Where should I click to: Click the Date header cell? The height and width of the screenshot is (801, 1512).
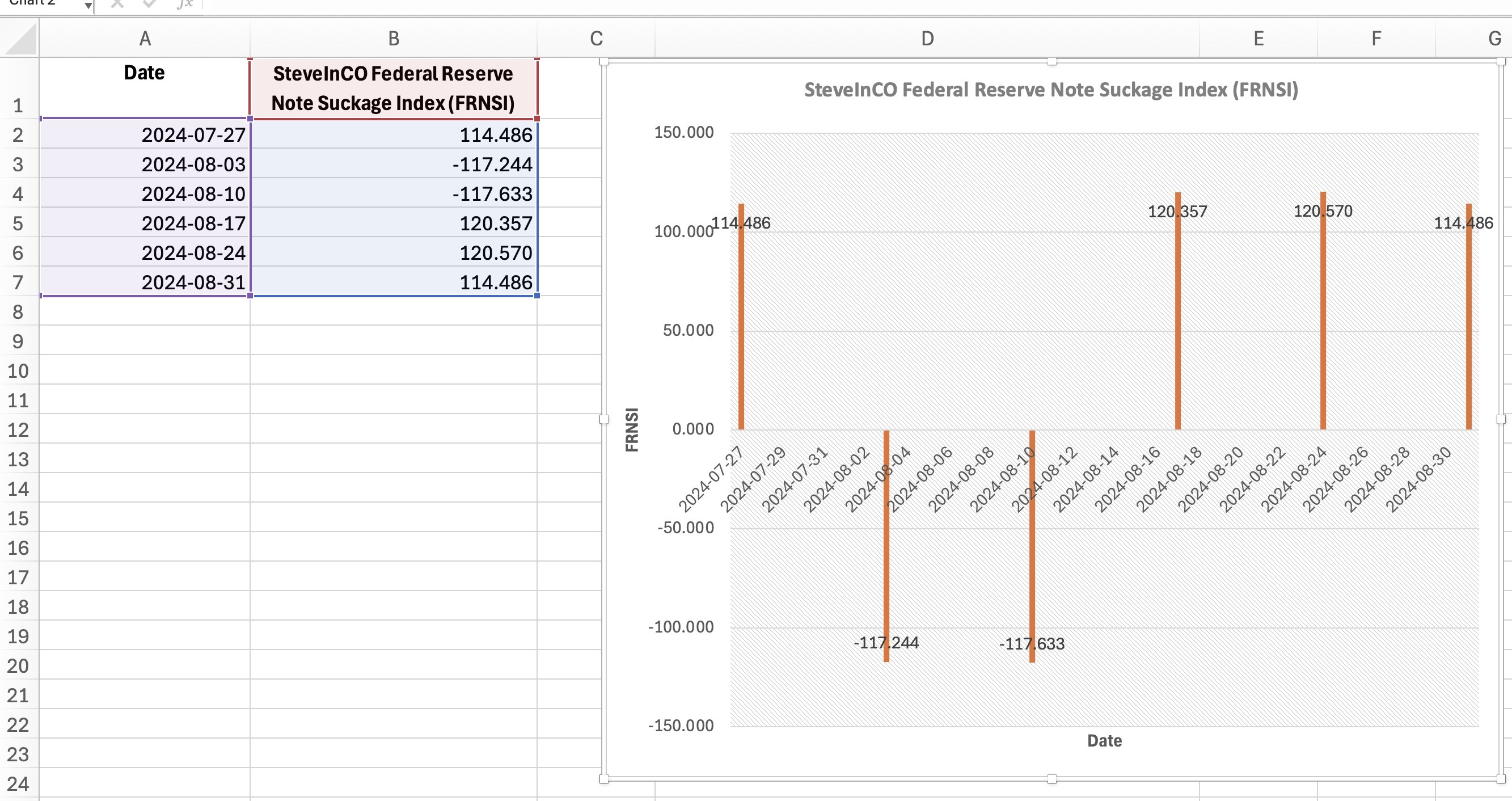[x=145, y=88]
